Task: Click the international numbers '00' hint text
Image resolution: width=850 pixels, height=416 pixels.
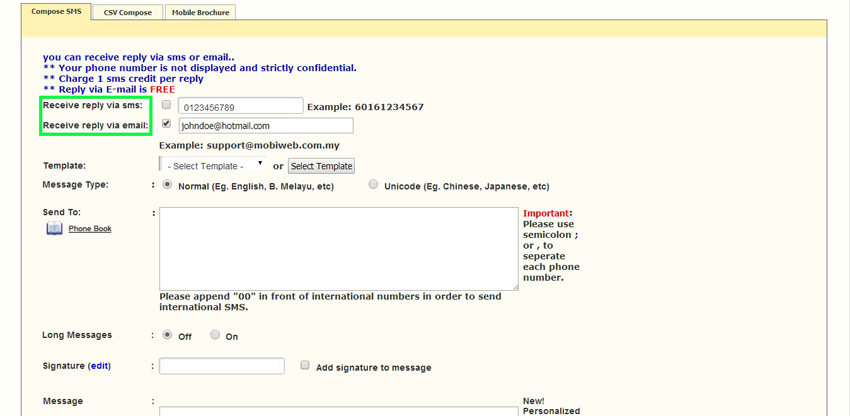Action: pos(330,302)
